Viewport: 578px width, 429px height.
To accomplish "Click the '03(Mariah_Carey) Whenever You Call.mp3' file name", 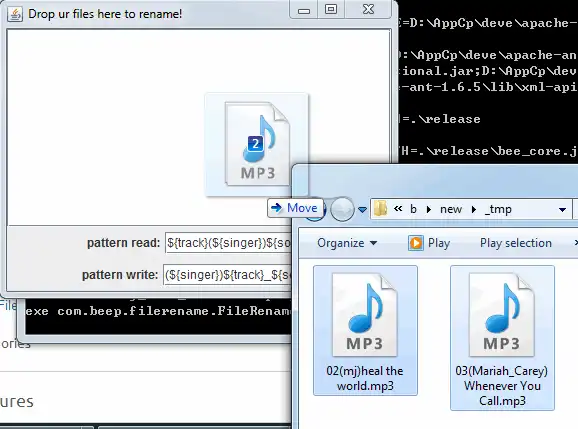I will (502, 386).
